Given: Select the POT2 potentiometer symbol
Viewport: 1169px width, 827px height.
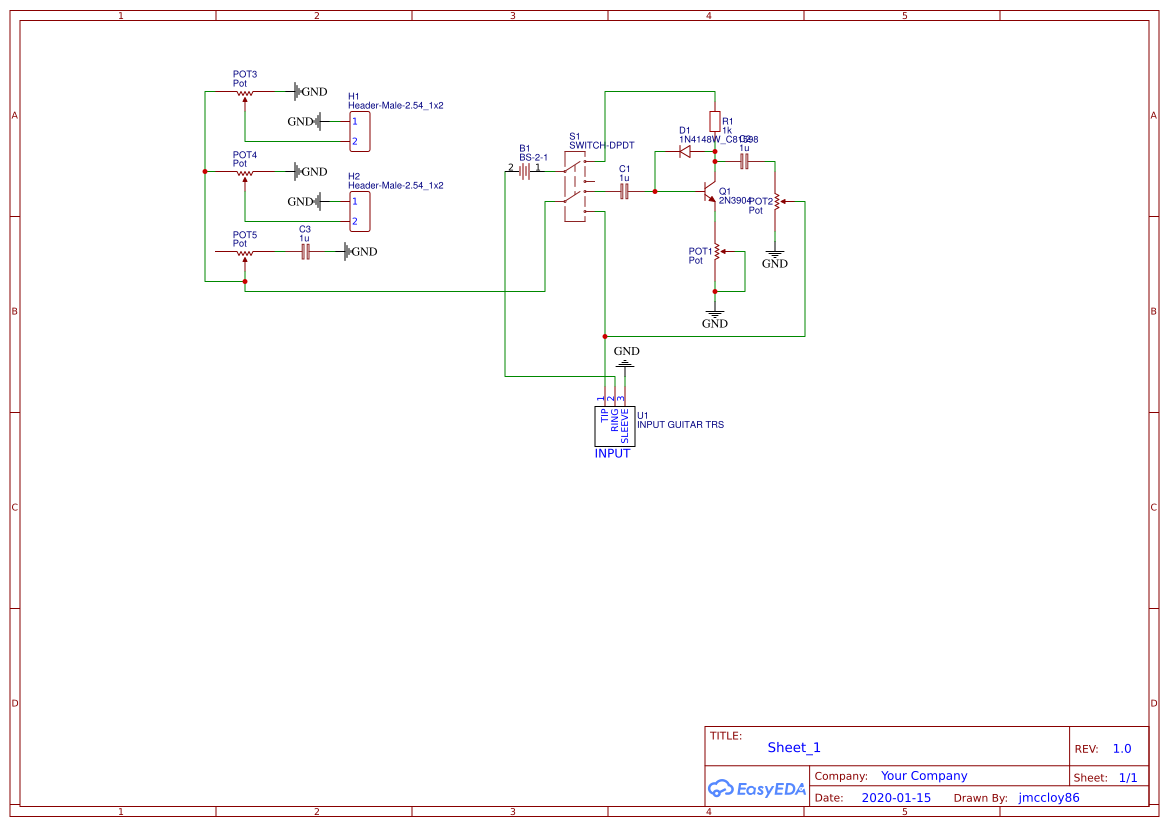Looking at the screenshot, I should point(776,203).
